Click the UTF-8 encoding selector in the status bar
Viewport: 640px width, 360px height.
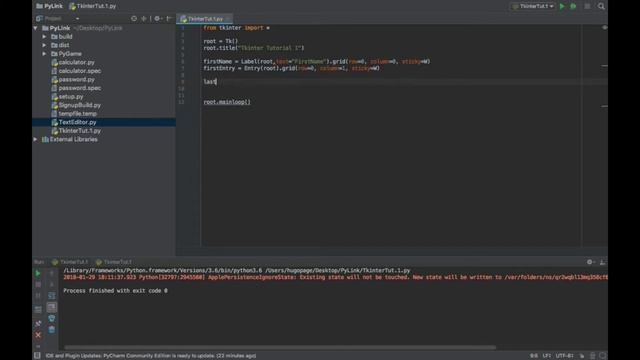564,356
